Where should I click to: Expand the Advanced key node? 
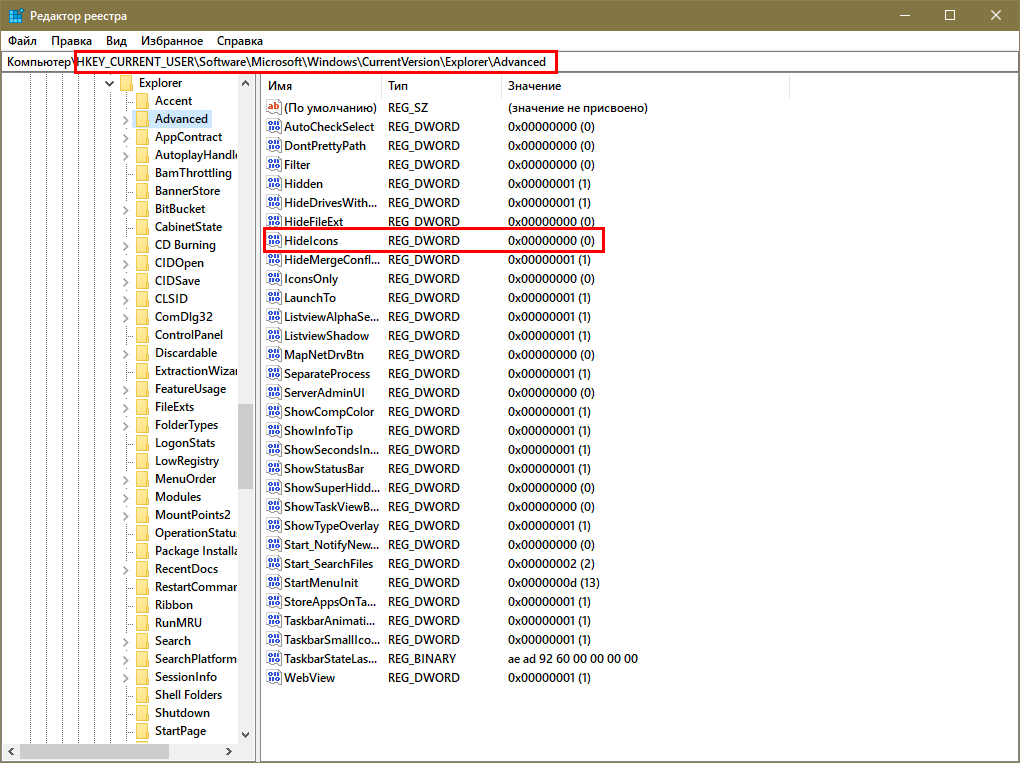click(x=125, y=119)
